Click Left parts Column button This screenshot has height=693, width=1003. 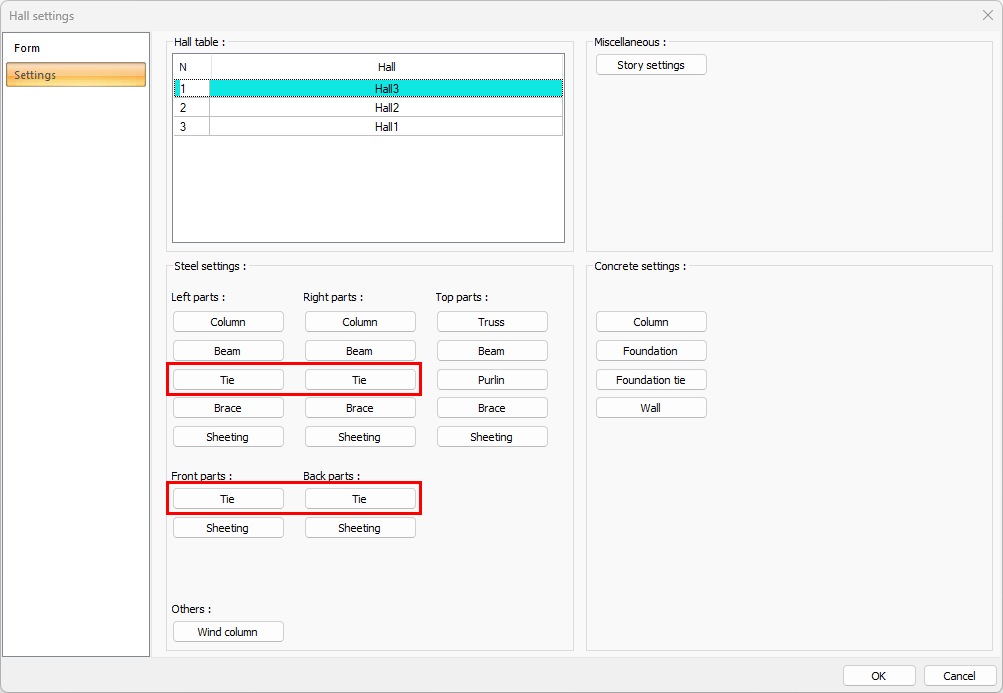(x=228, y=322)
